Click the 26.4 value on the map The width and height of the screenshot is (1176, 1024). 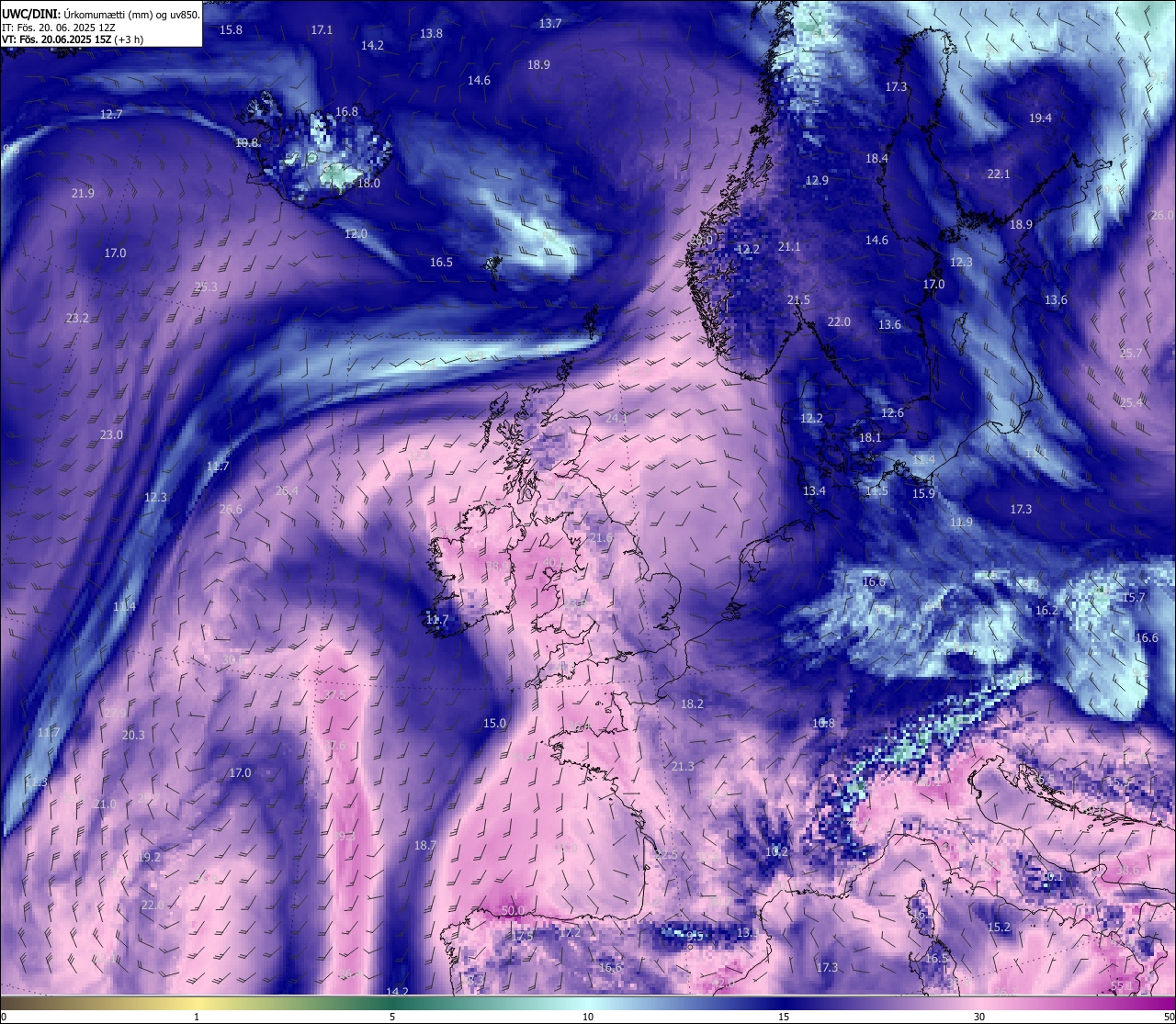pyautogui.click(x=287, y=490)
